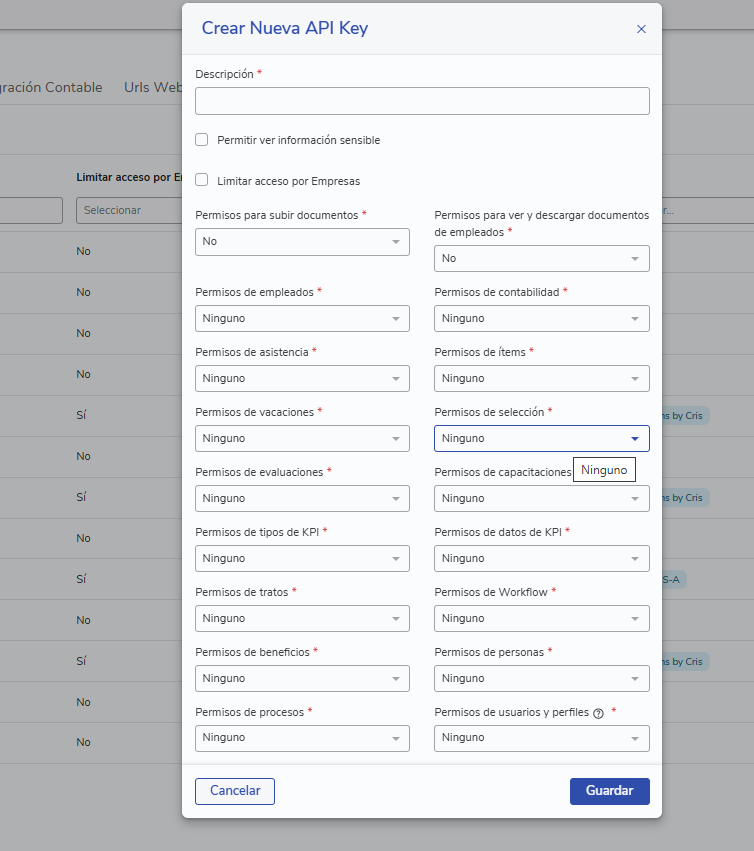Open Permisos de tratos dropdown
754x851 pixels.
click(x=302, y=618)
